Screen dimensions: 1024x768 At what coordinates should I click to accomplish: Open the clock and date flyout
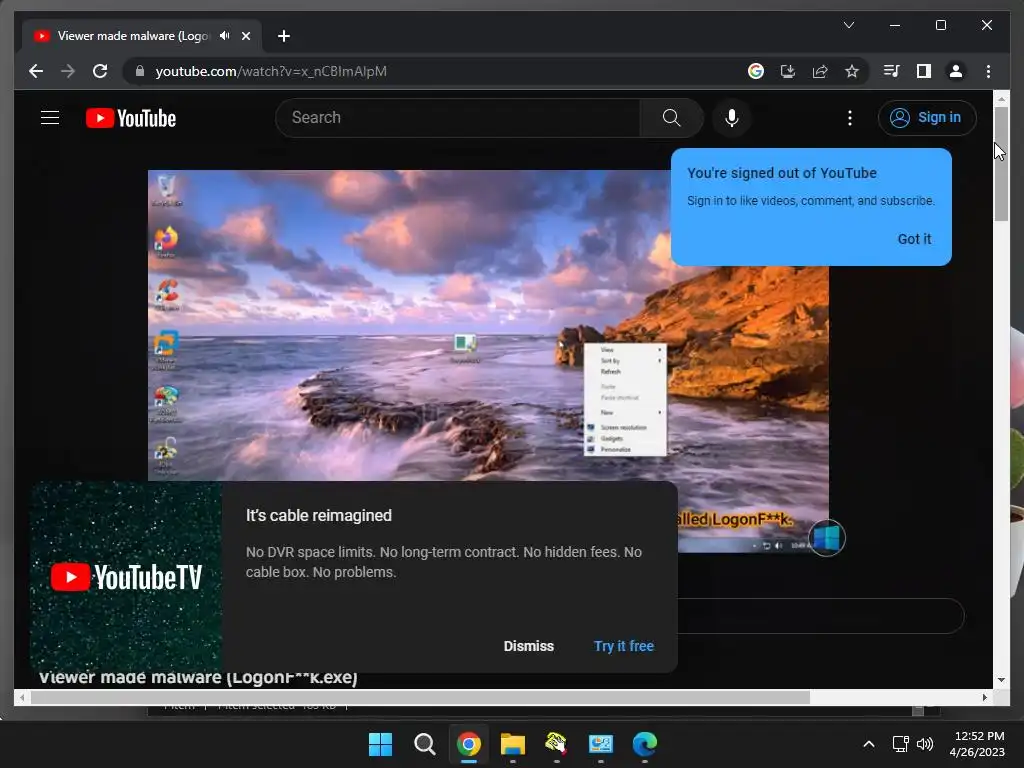977,744
